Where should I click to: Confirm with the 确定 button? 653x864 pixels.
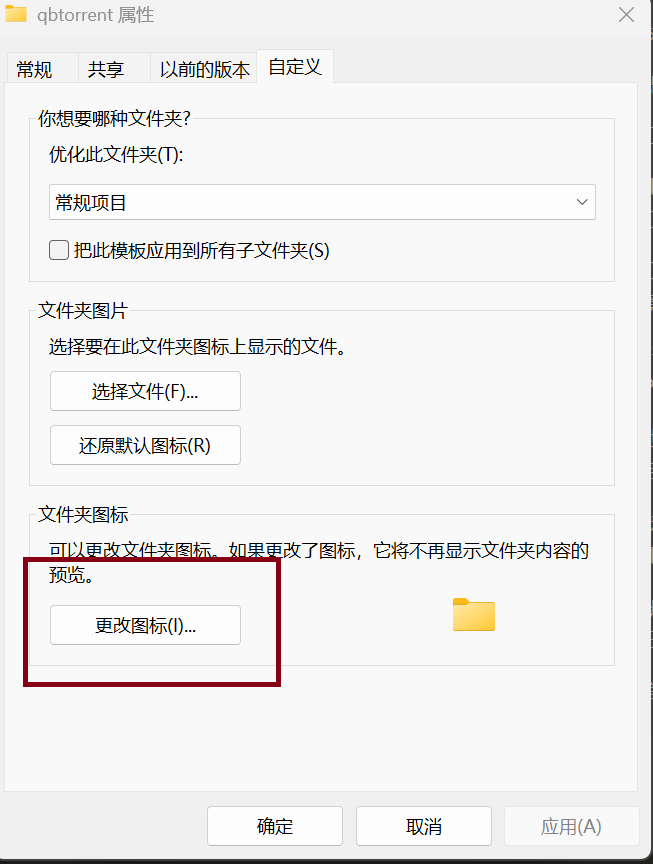[x=275, y=826]
